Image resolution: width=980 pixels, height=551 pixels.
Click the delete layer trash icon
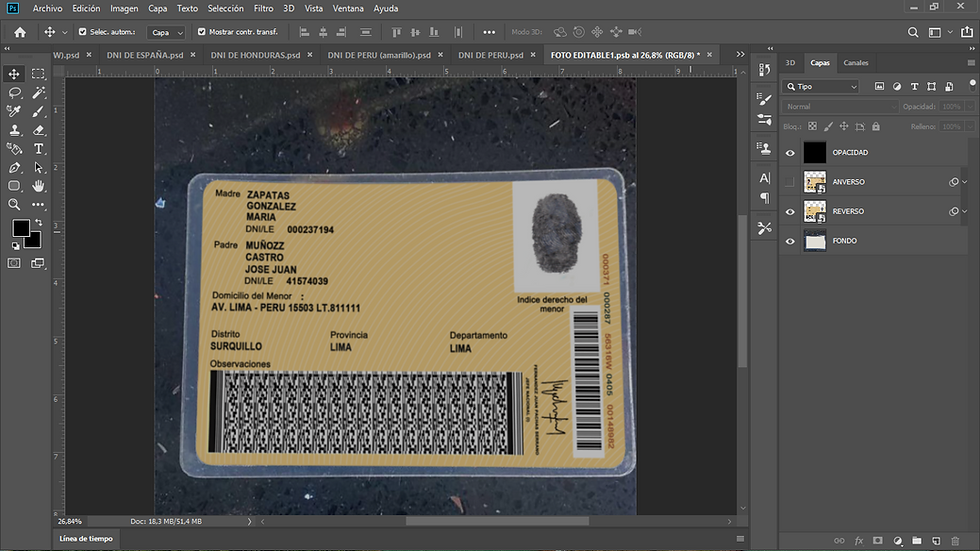coord(955,540)
